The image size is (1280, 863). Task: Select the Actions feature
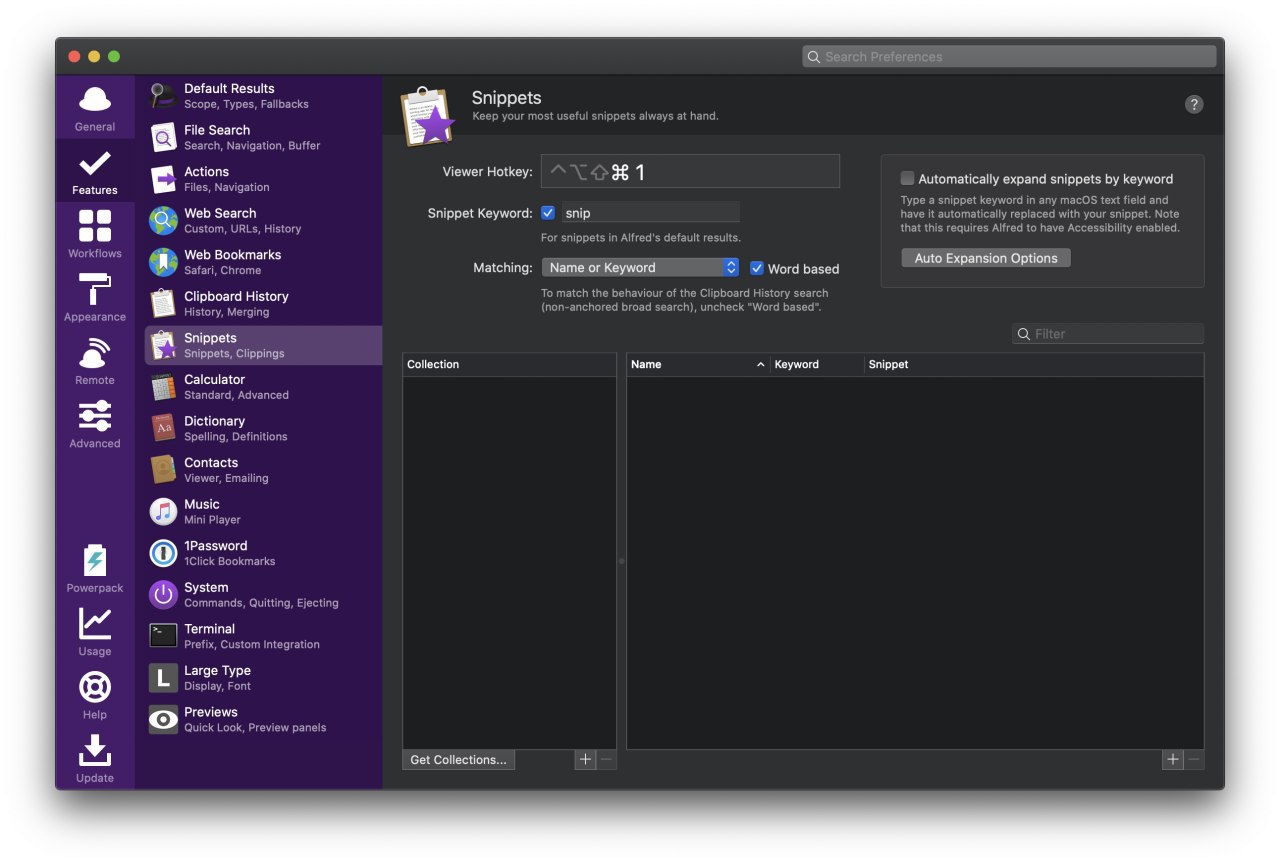point(263,179)
